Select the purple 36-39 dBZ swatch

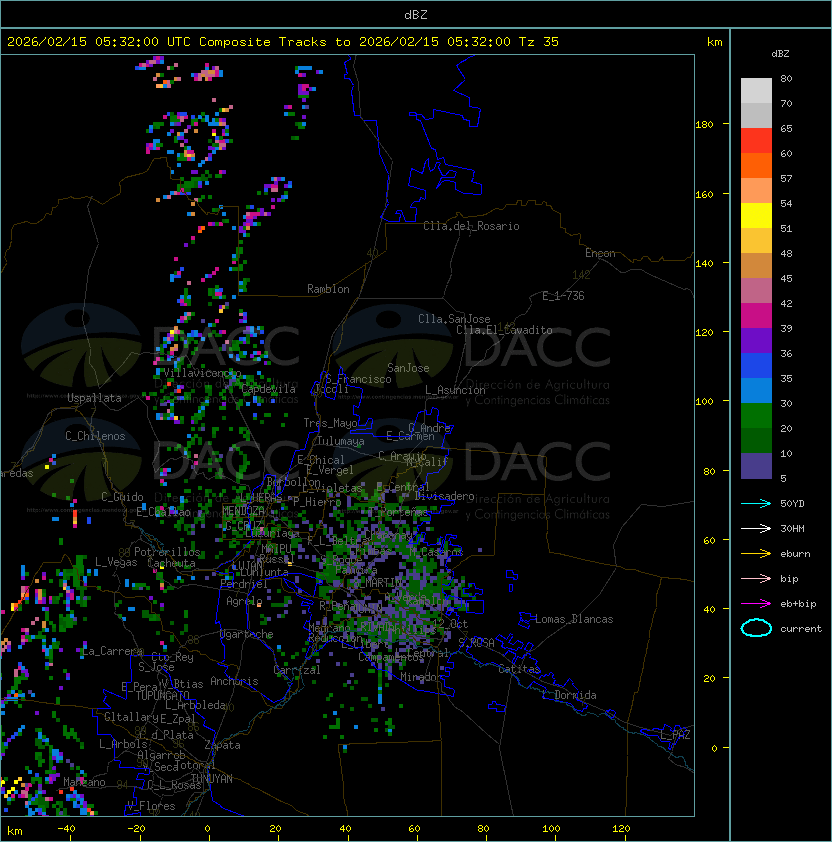pyautogui.click(x=756, y=340)
